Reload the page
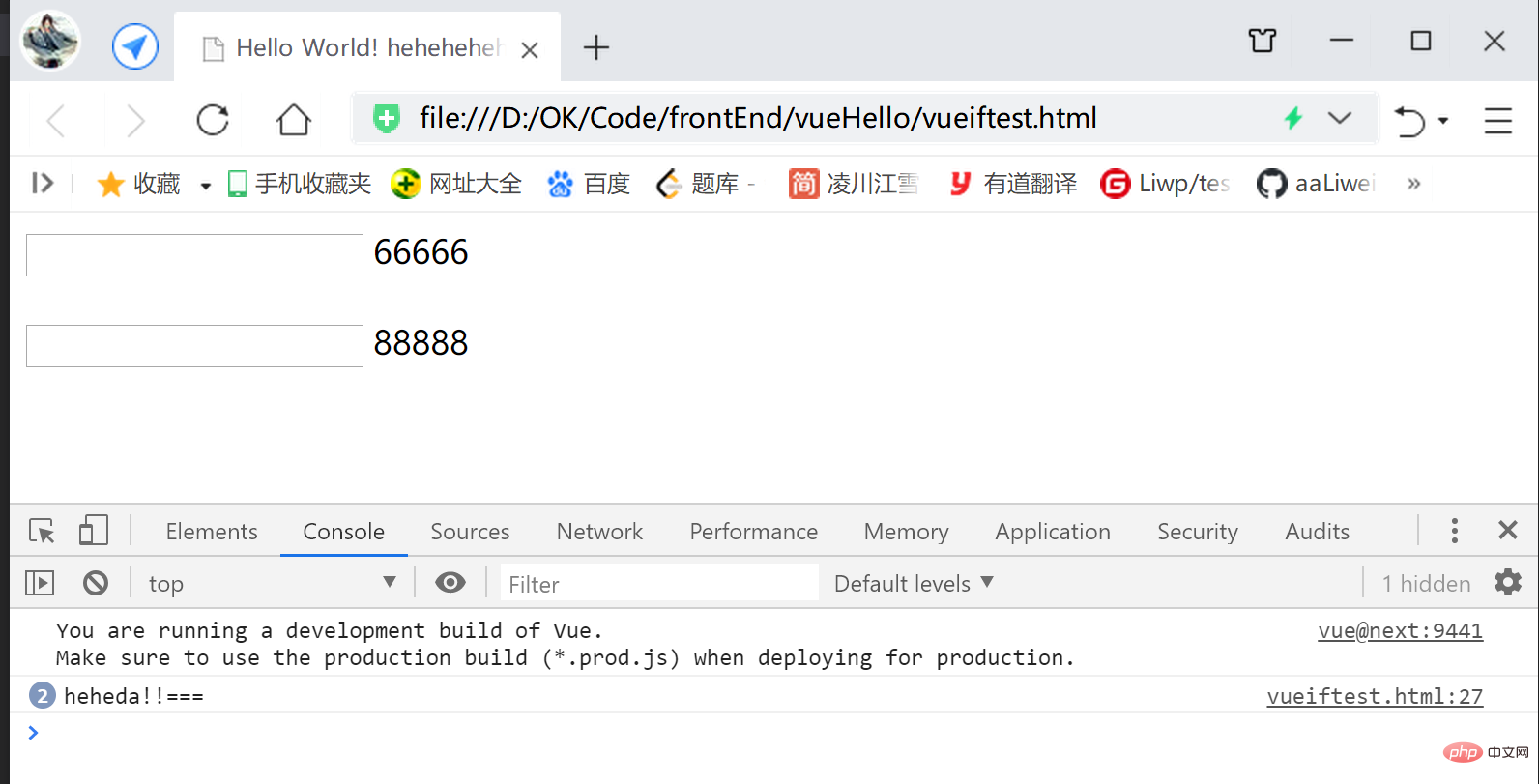This screenshot has width=1539, height=784. (213, 120)
